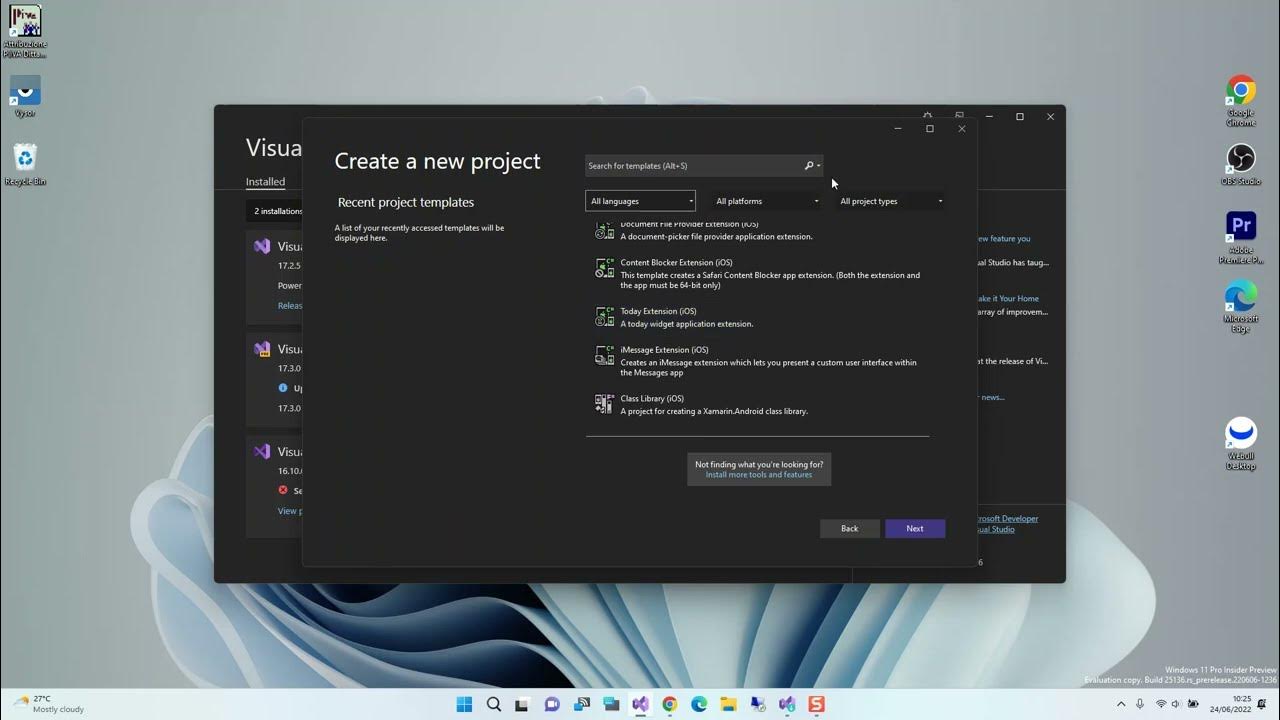Select the iMessage Extension (iOS) template icon

605,356
